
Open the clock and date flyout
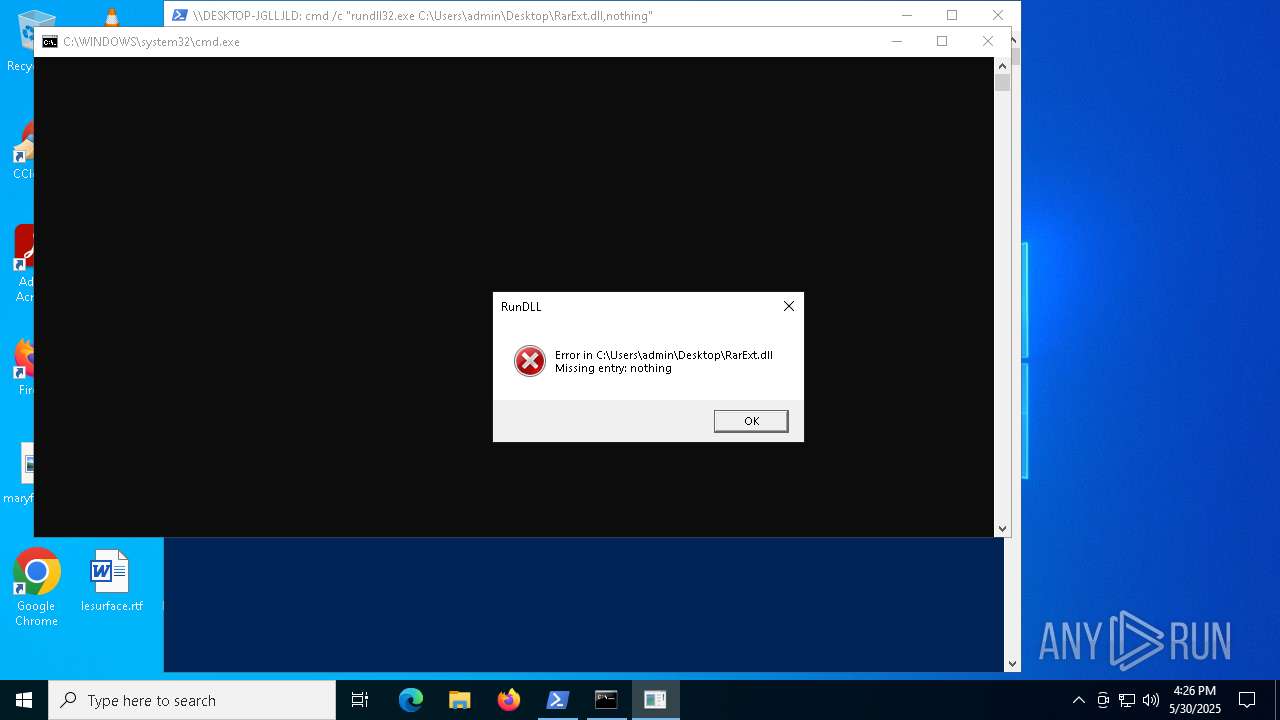[1195, 700]
